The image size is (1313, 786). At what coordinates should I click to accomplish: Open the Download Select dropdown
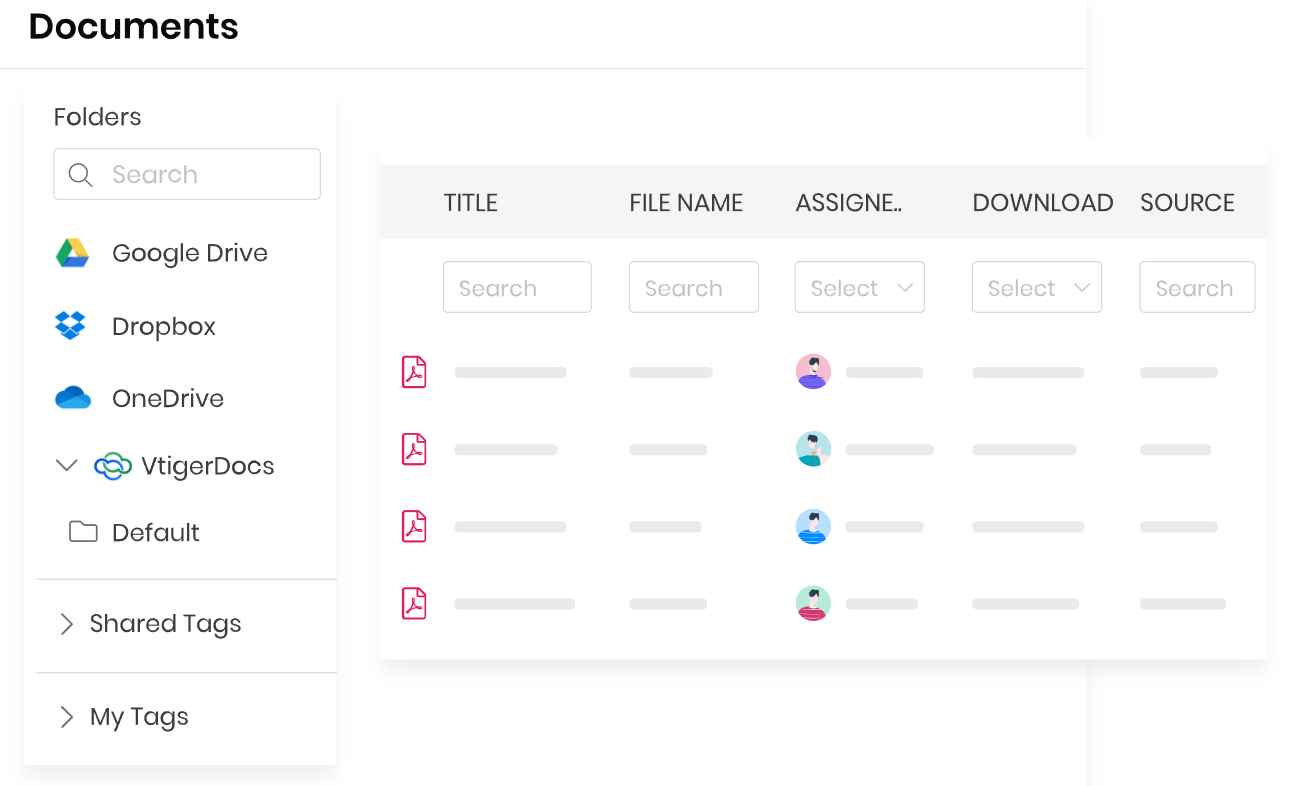(x=1037, y=287)
